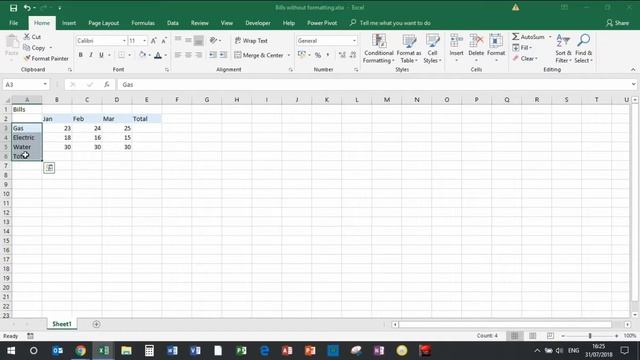This screenshot has height=360, width=640.
Task: Open Excel from the Windows taskbar
Action: pyautogui.click(x=103, y=351)
